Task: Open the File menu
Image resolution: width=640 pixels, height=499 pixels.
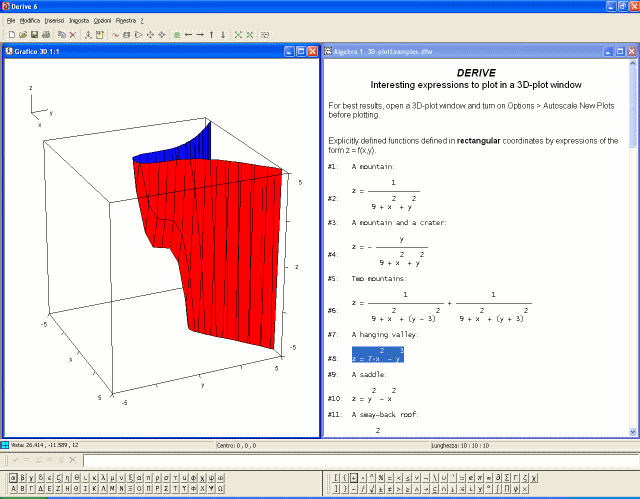Action: (11, 20)
